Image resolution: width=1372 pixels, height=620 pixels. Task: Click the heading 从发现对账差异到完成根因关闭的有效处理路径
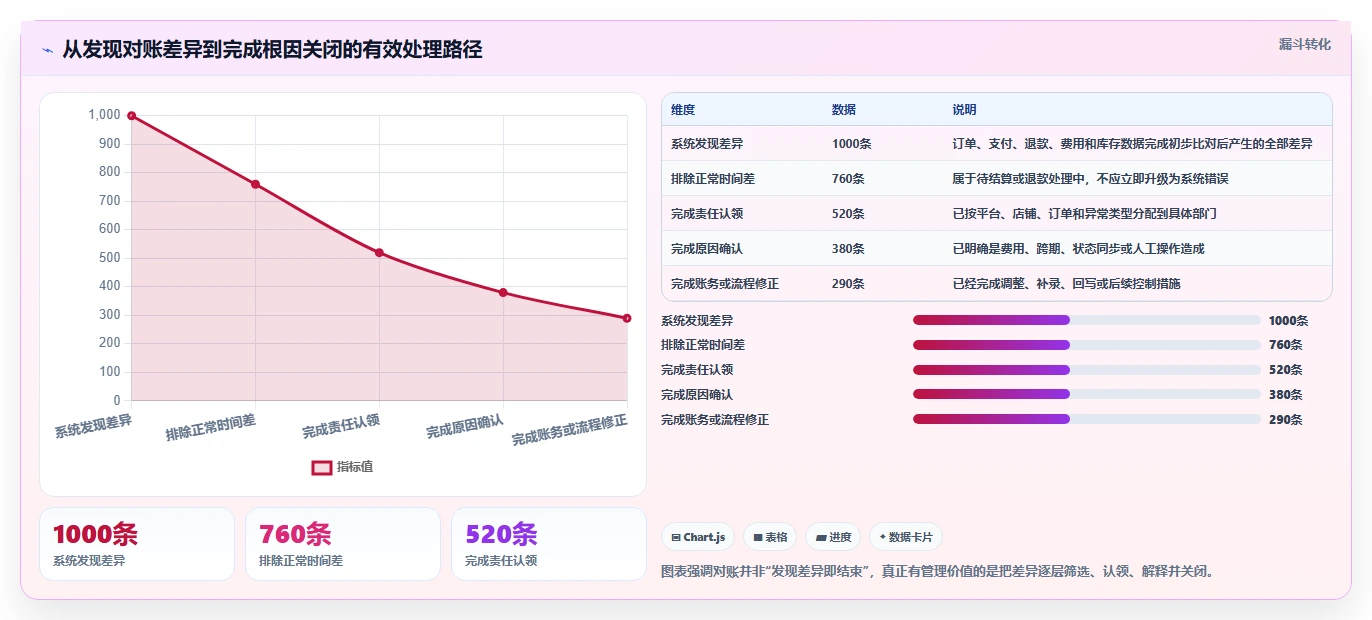pyautogui.click(x=272, y=50)
